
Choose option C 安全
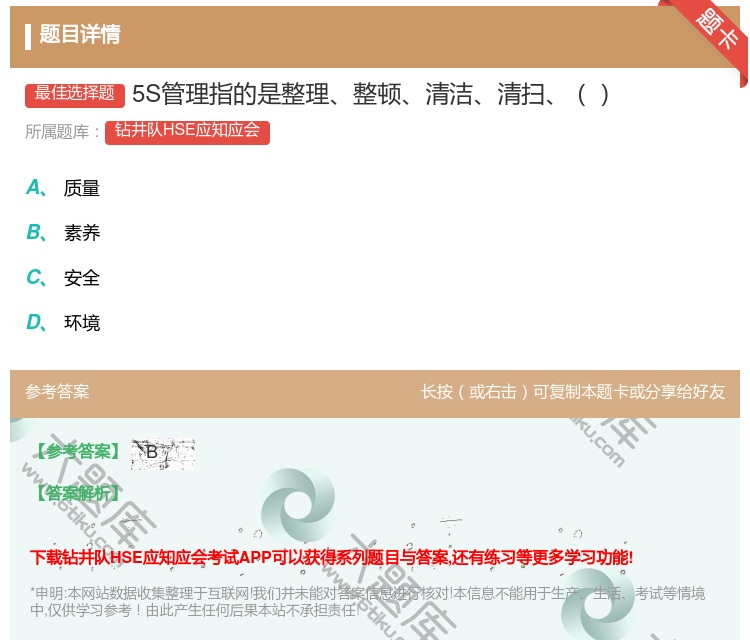tap(63, 278)
